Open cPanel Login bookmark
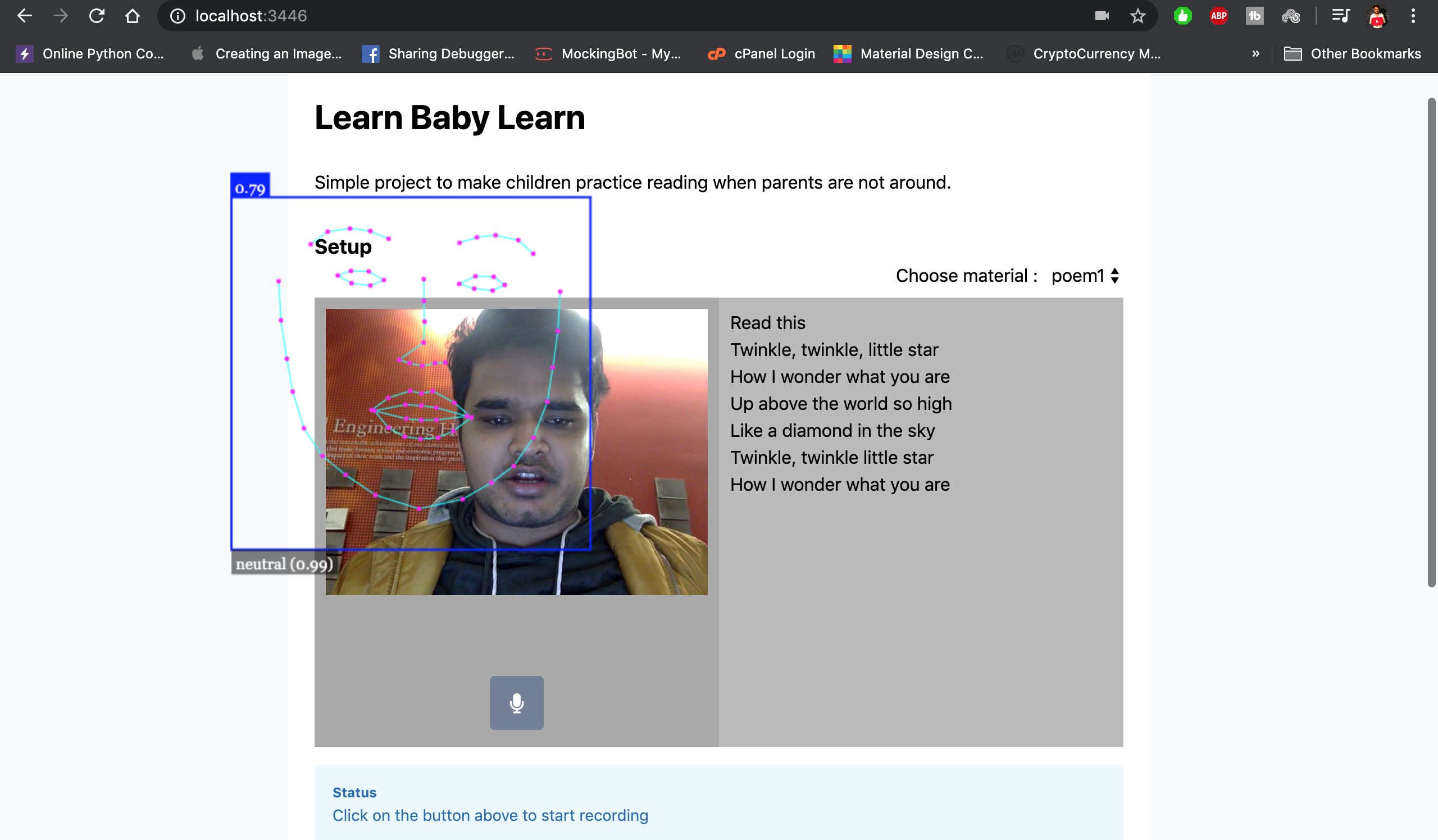This screenshot has height=840, width=1438. point(762,53)
